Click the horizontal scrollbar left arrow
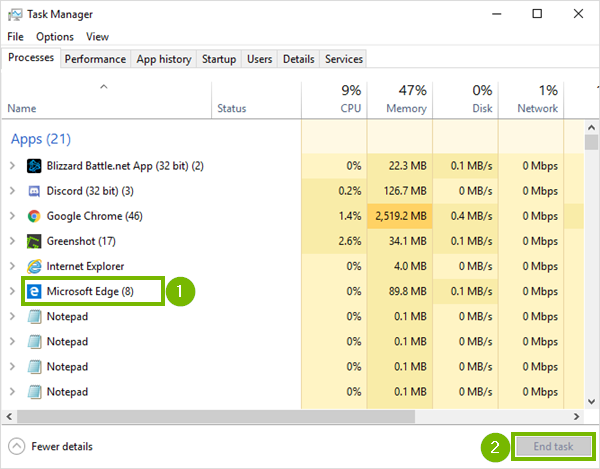Screen dimensions: 600x469 click(9, 417)
